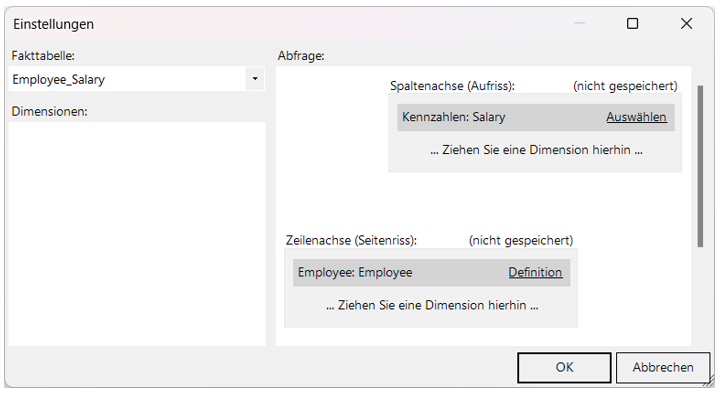
Task: Open the Fakttabelle dropdown arrow
Action: 255,79
